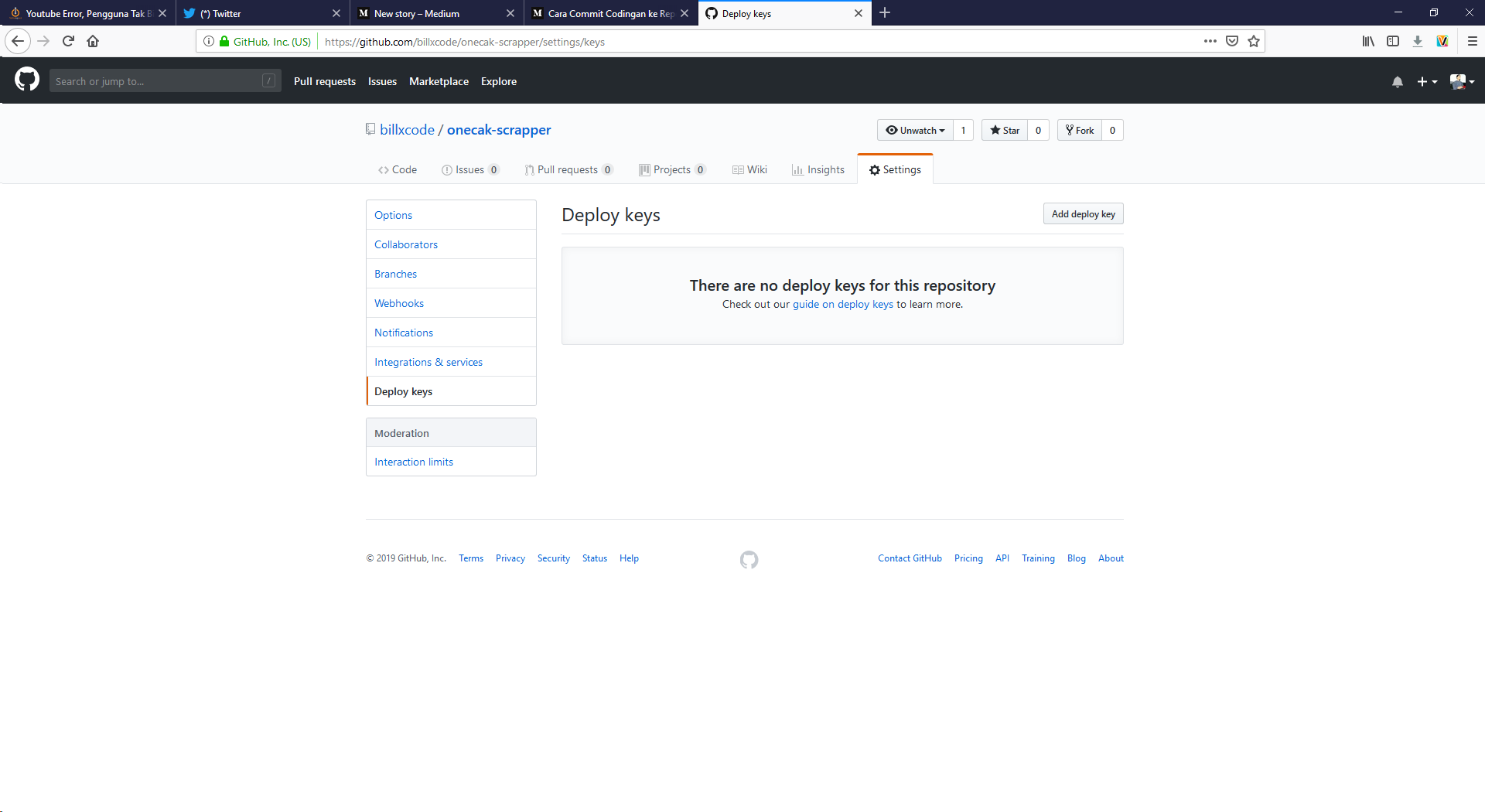Fork the onecak-scrapper repository
This screenshot has height=812, width=1485.
(x=1079, y=130)
